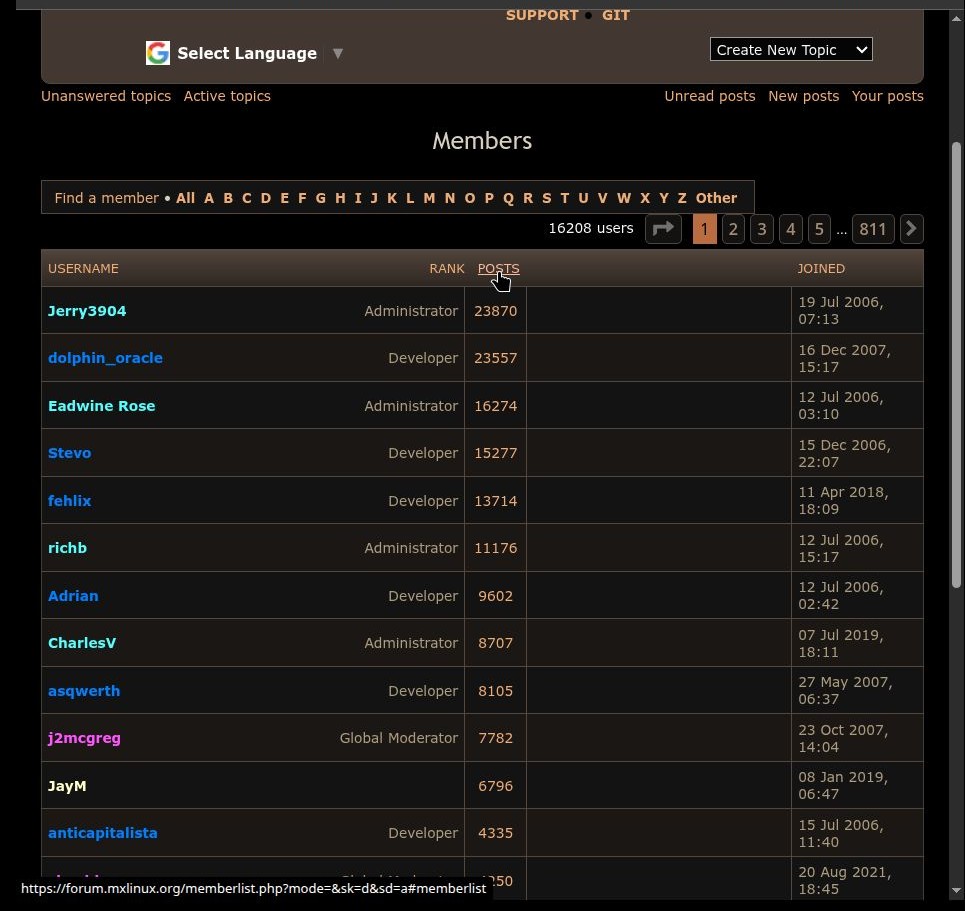965x911 pixels.
Task: Filter members by Other characters
Action: pyautogui.click(x=716, y=198)
